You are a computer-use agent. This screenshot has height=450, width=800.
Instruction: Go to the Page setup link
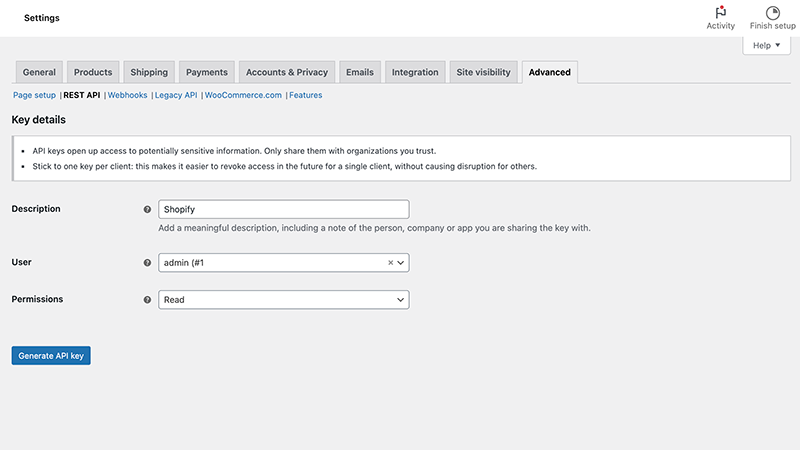click(x=34, y=95)
